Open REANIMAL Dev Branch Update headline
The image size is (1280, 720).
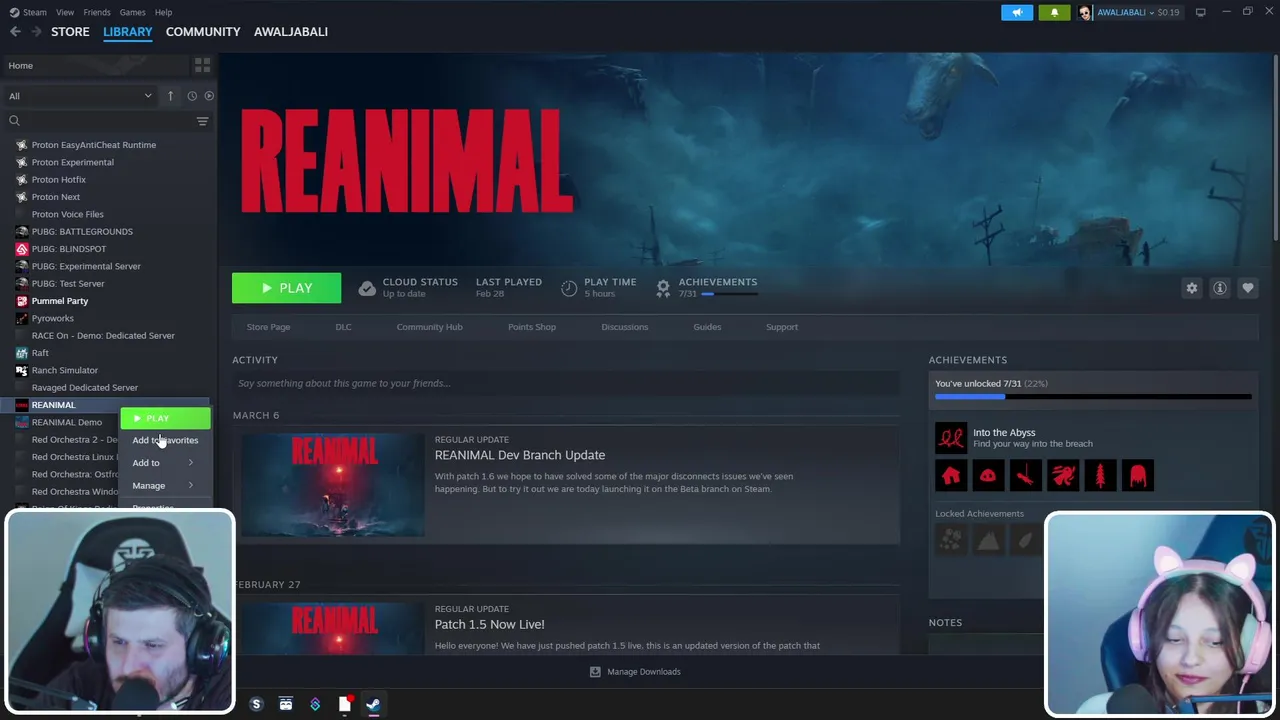click(x=520, y=455)
